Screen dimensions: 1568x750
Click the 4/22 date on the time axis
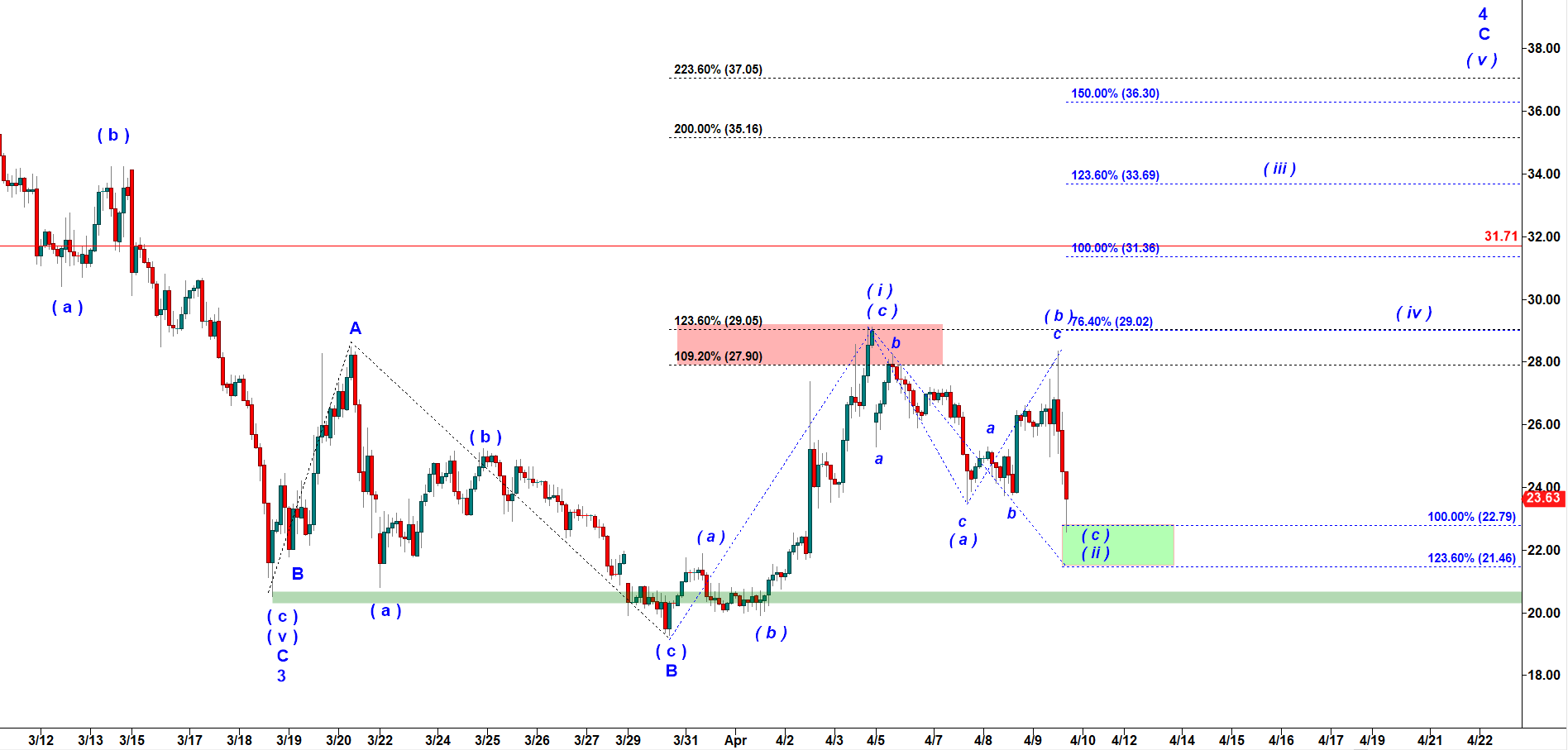pos(1480,740)
